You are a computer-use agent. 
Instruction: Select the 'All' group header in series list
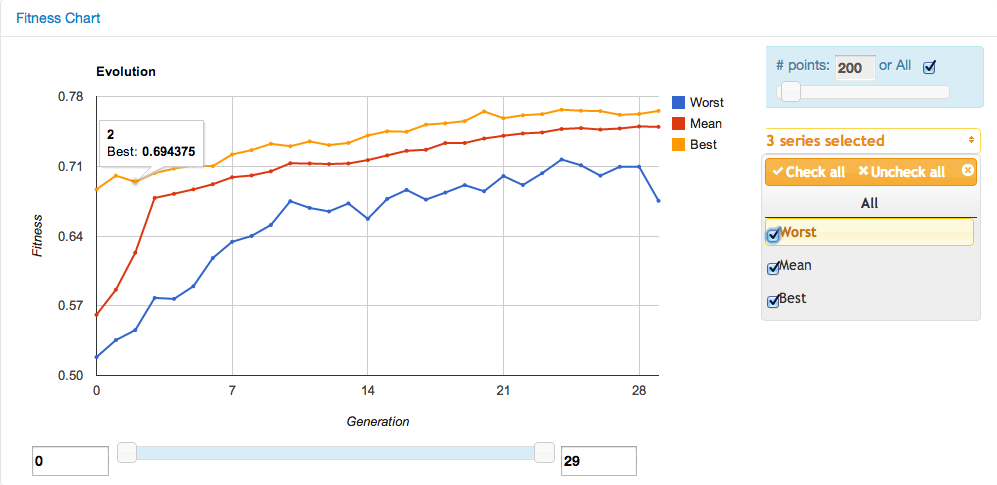869,203
